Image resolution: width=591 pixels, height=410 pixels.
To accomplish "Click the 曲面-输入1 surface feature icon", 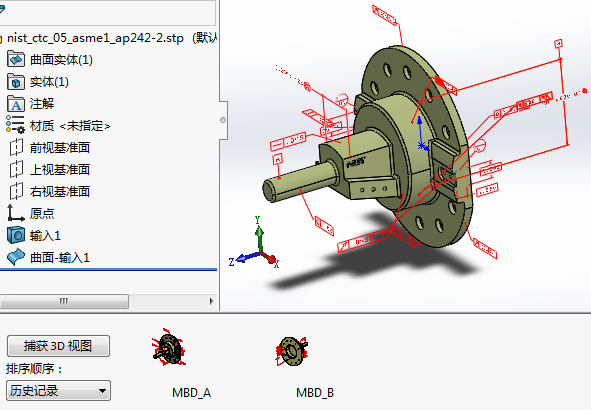I will [x=16, y=257].
